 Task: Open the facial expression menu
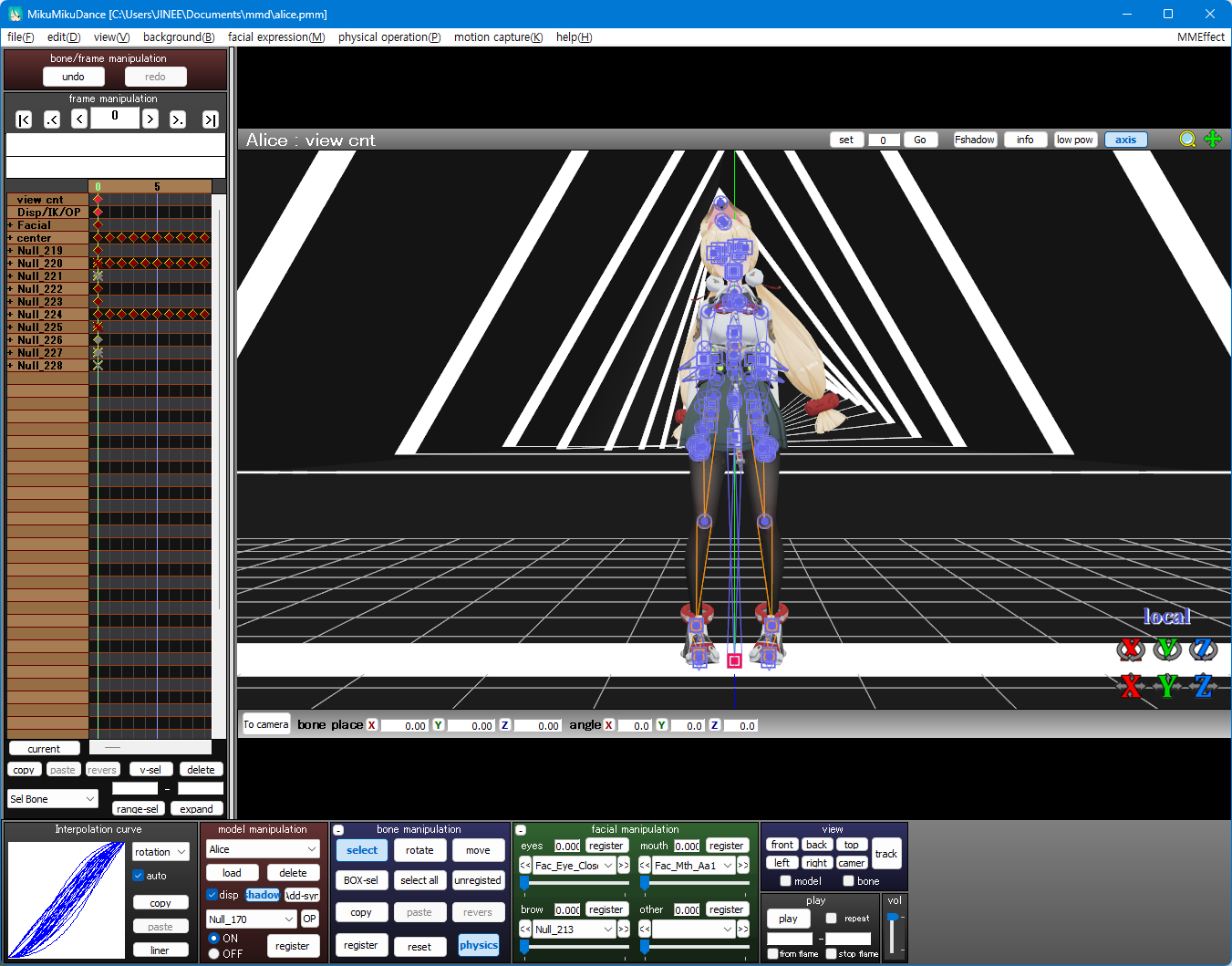pos(276,37)
